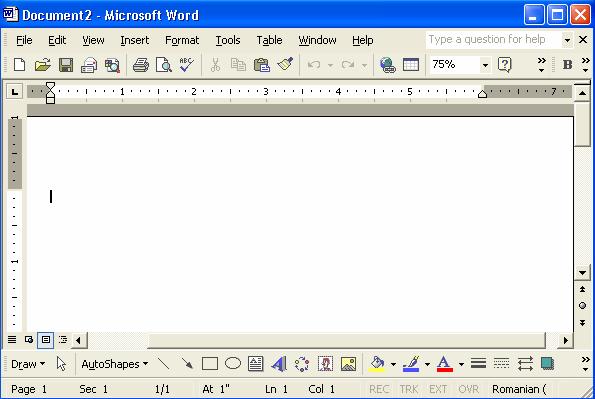Open Line Color dropdown arrow
The height and width of the screenshot is (399, 595).
coord(427,364)
